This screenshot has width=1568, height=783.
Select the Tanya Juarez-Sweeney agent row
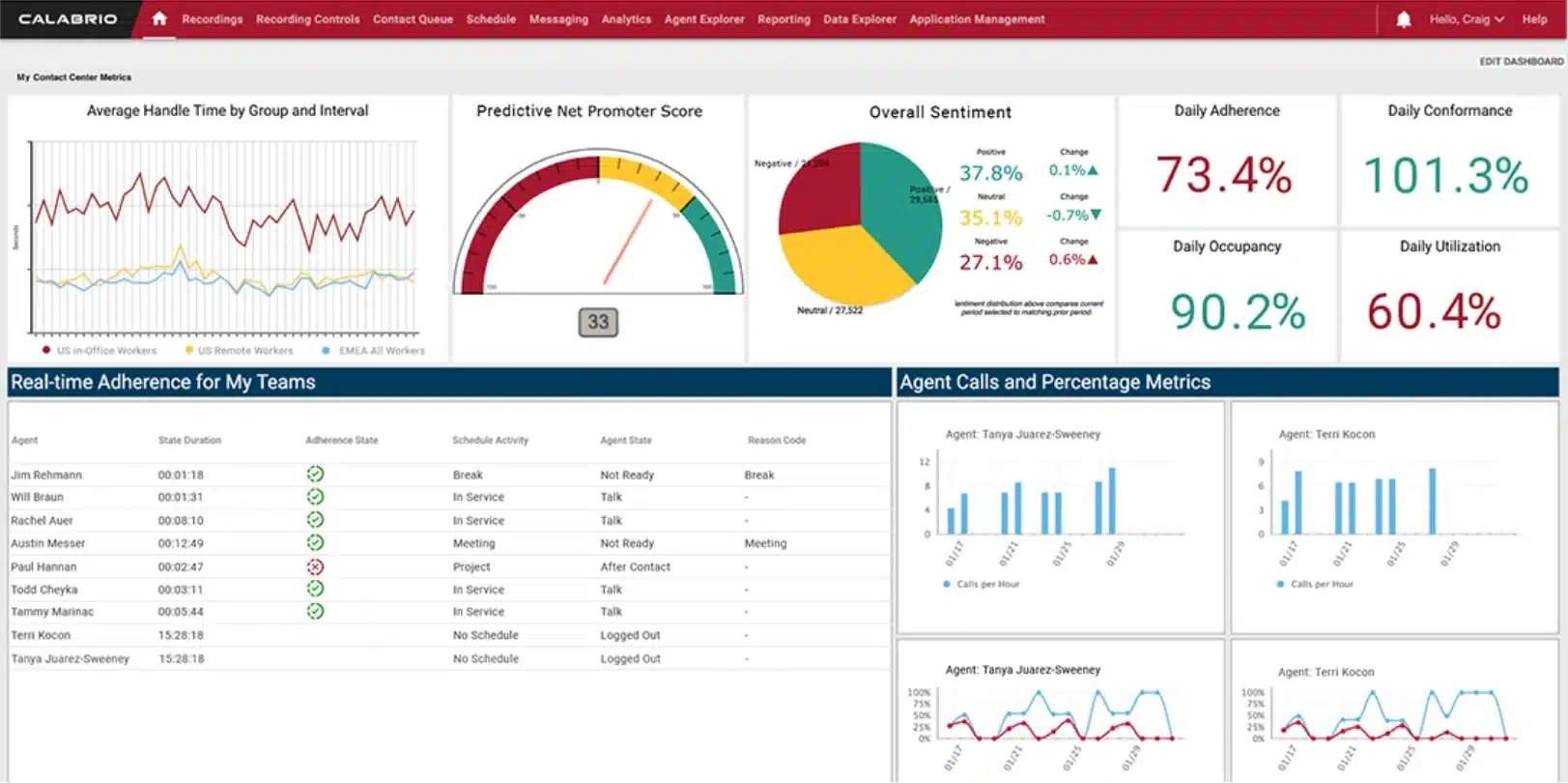coord(449,658)
